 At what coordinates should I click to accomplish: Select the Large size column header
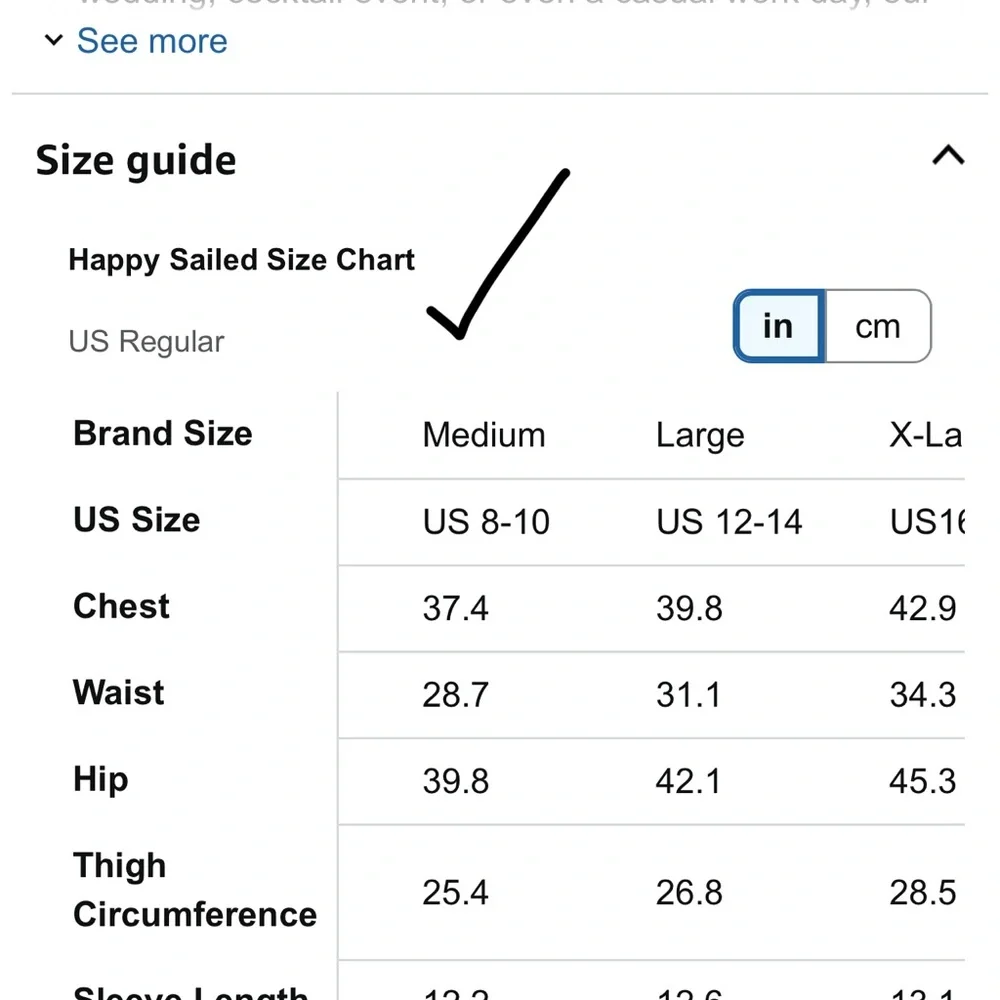pyautogui.click(x=700, y=435)
